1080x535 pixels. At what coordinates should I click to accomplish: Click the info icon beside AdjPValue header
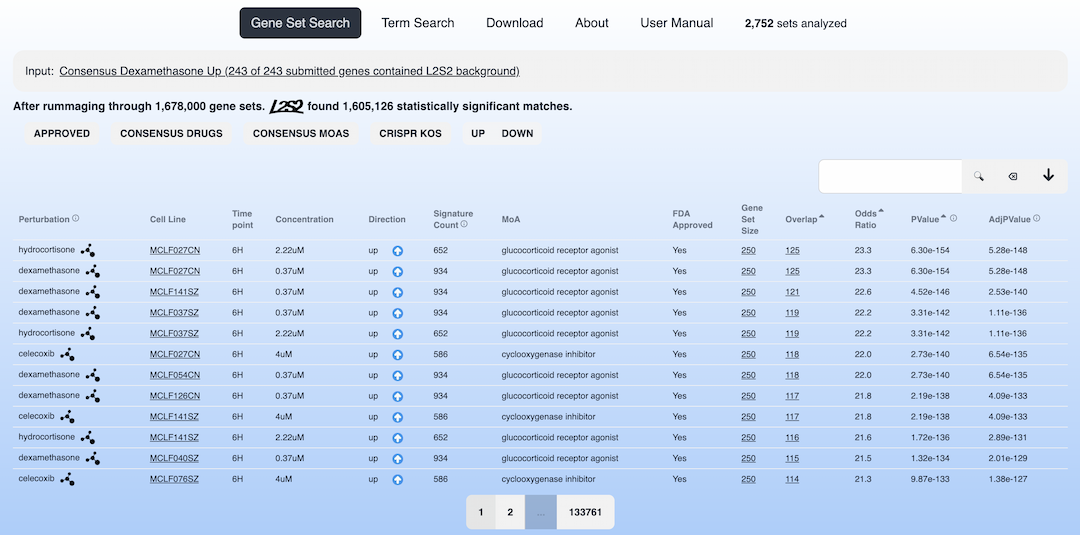(x=1036, y=218)
